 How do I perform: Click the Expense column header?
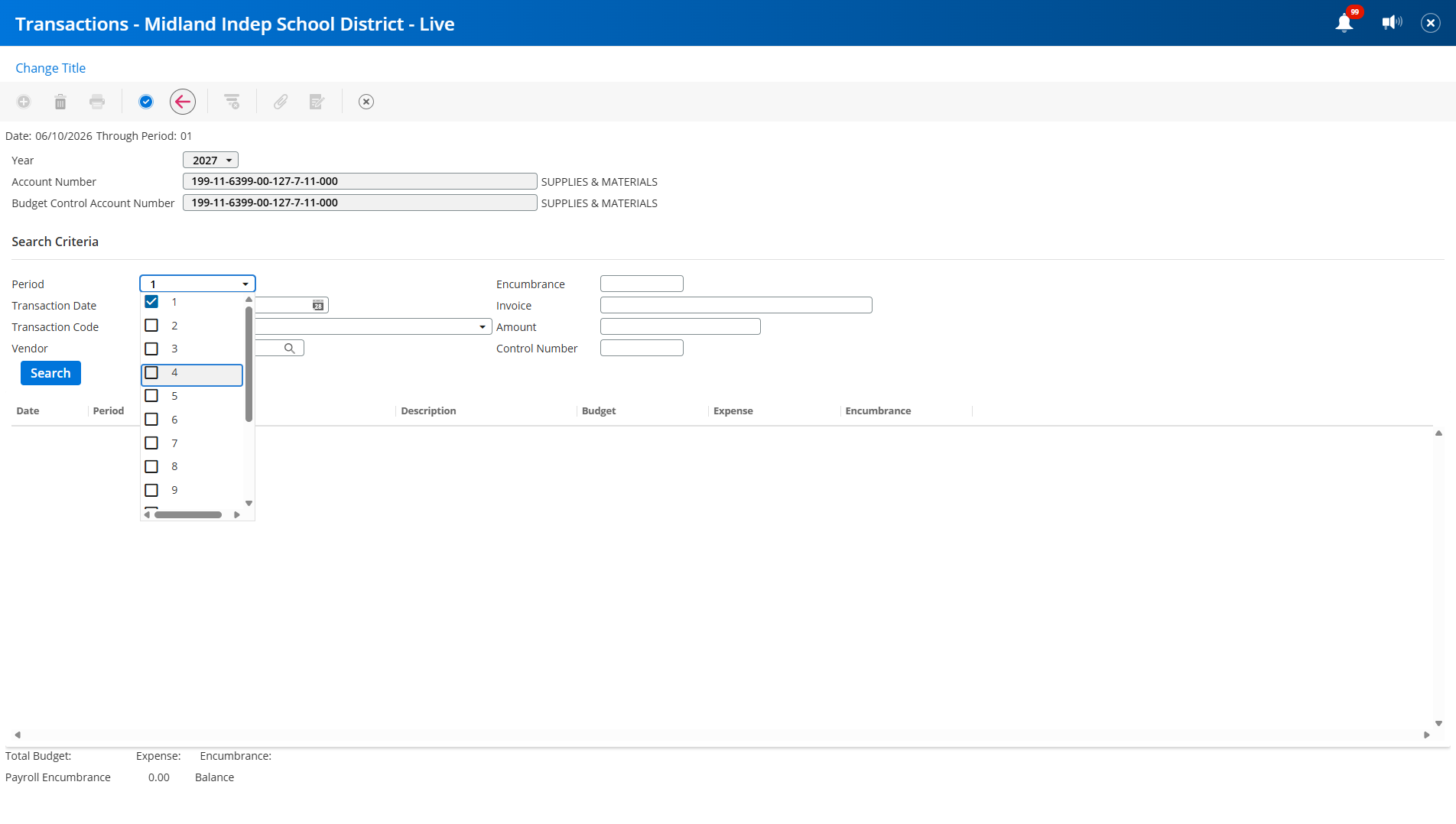tap(733, 411)
